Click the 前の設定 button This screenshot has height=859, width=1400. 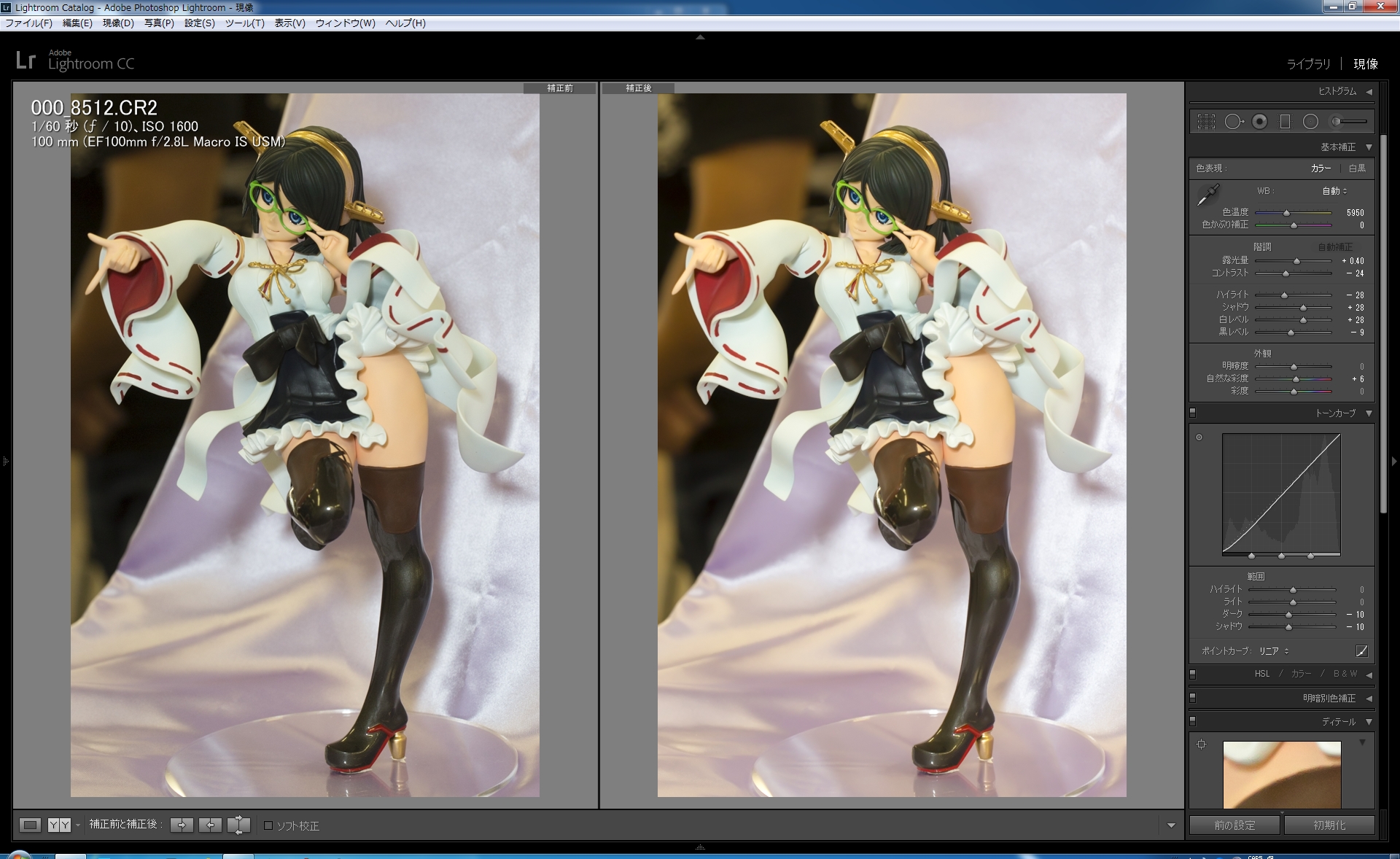(1234, 825)
